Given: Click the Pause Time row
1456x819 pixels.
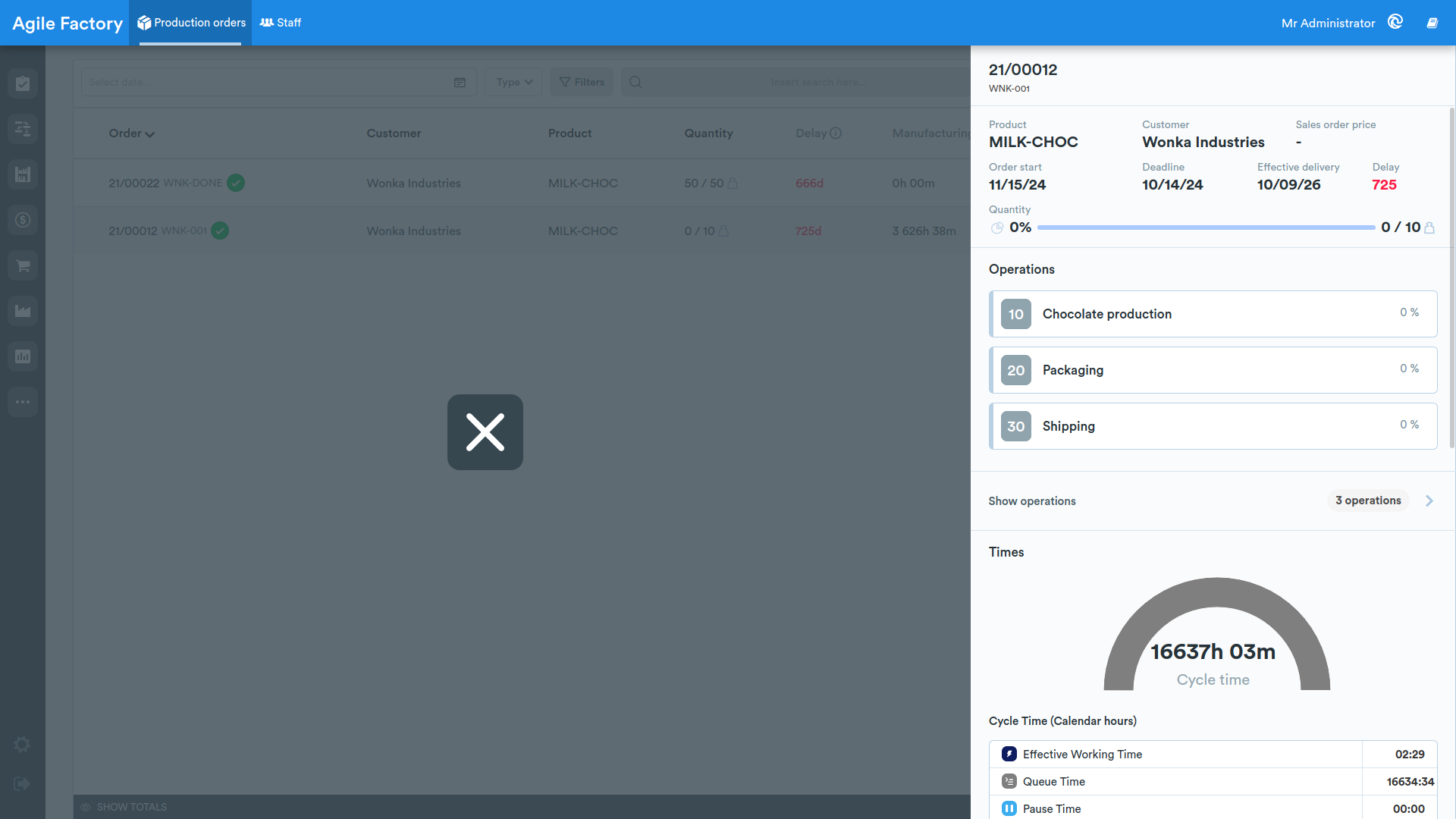Looking at the screenshot, I should coord(1213,808).
